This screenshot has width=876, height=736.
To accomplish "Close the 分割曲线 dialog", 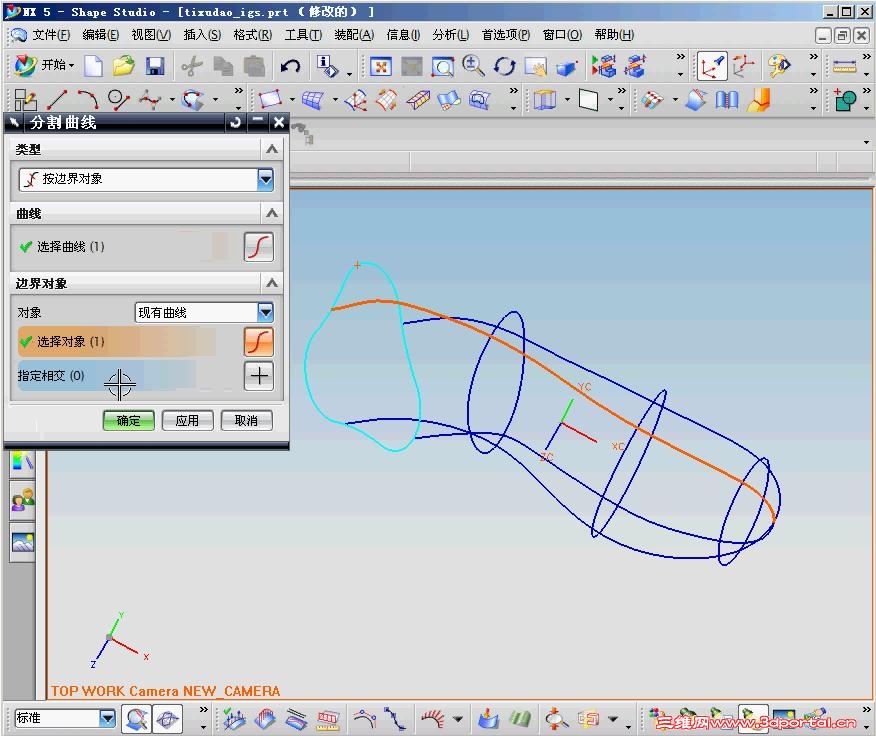I will coord(279,122).
